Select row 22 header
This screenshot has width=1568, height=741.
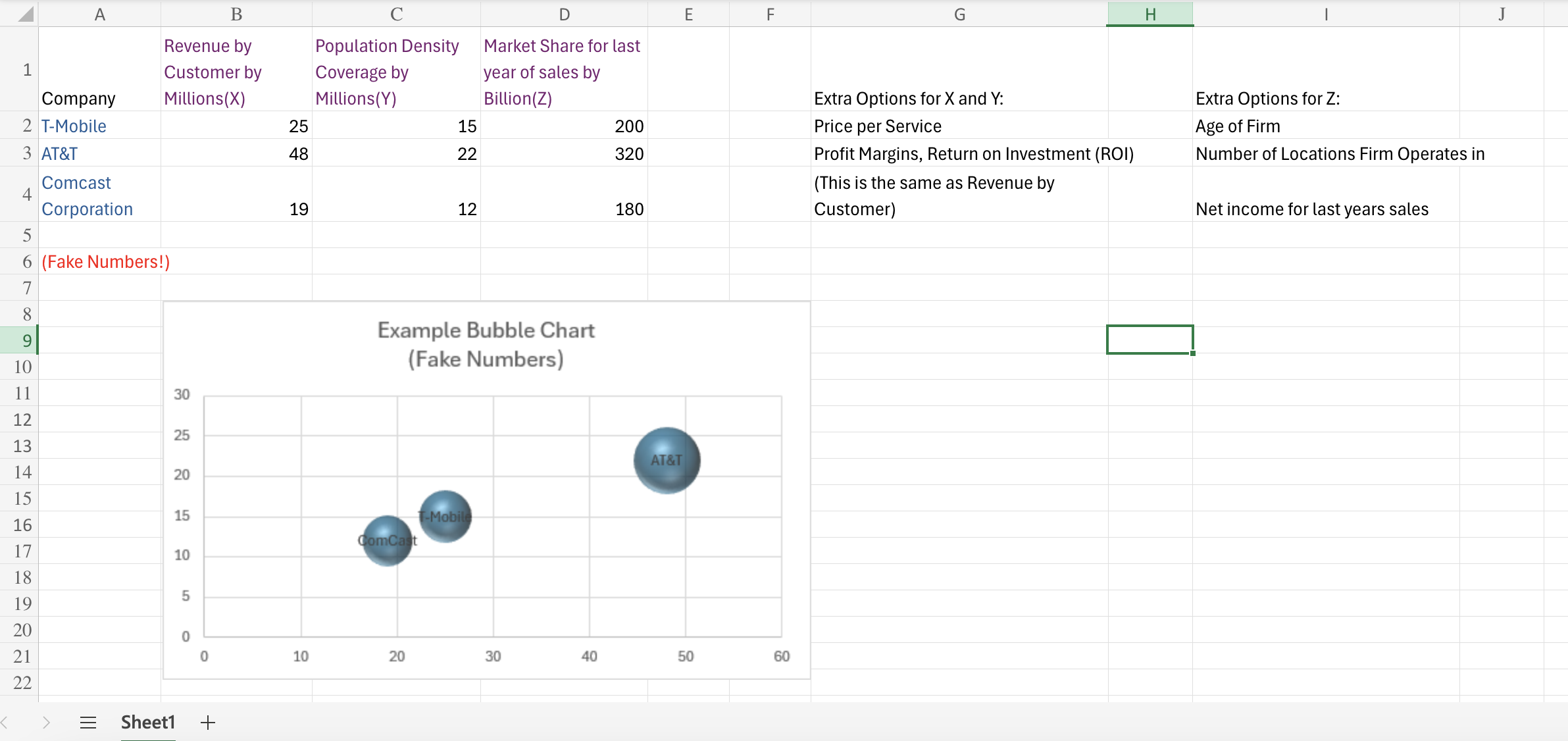click(20, 682)
